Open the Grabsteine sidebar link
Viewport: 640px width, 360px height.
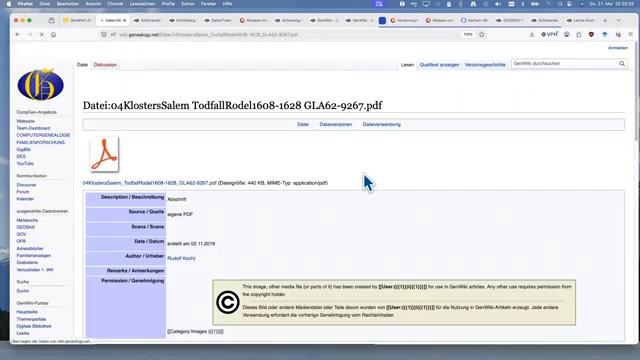[x=27, y=262]
